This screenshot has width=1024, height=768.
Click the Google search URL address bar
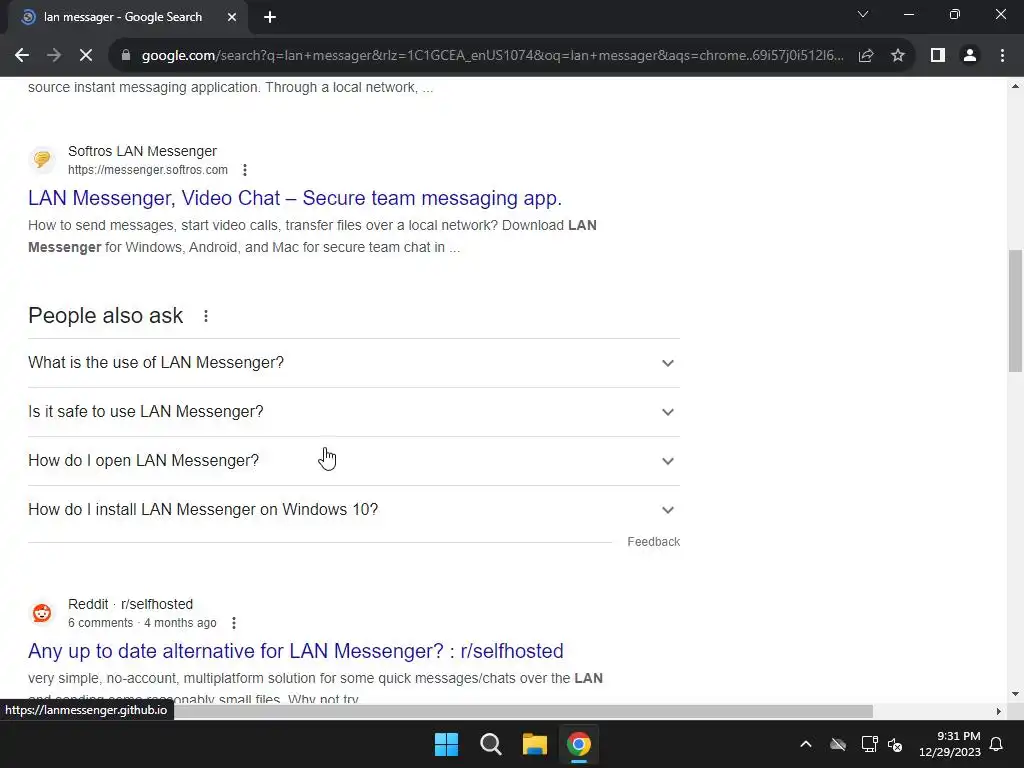pyautogui.click(x=492, y=56)
